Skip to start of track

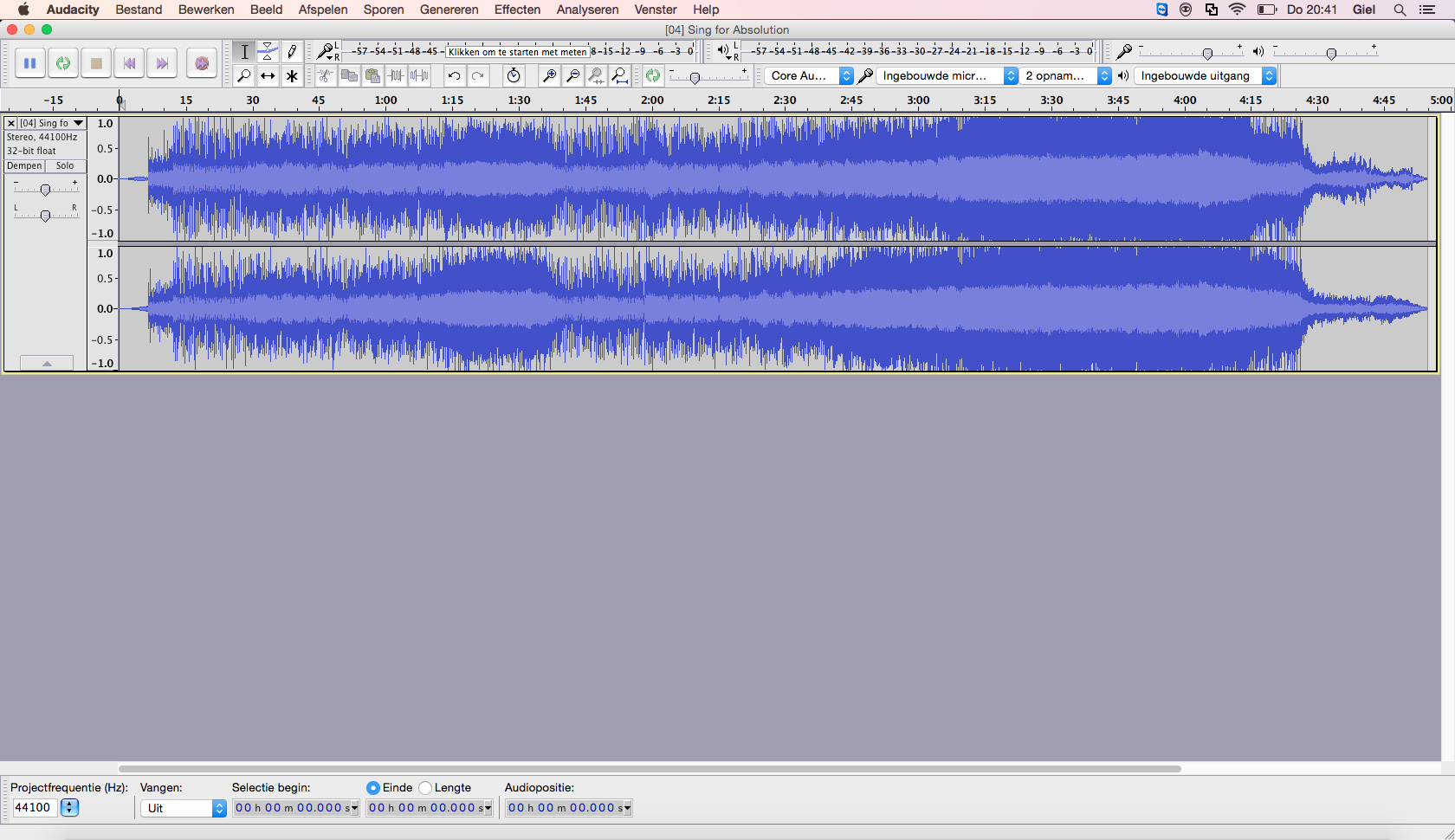click(x=129, y=63)
